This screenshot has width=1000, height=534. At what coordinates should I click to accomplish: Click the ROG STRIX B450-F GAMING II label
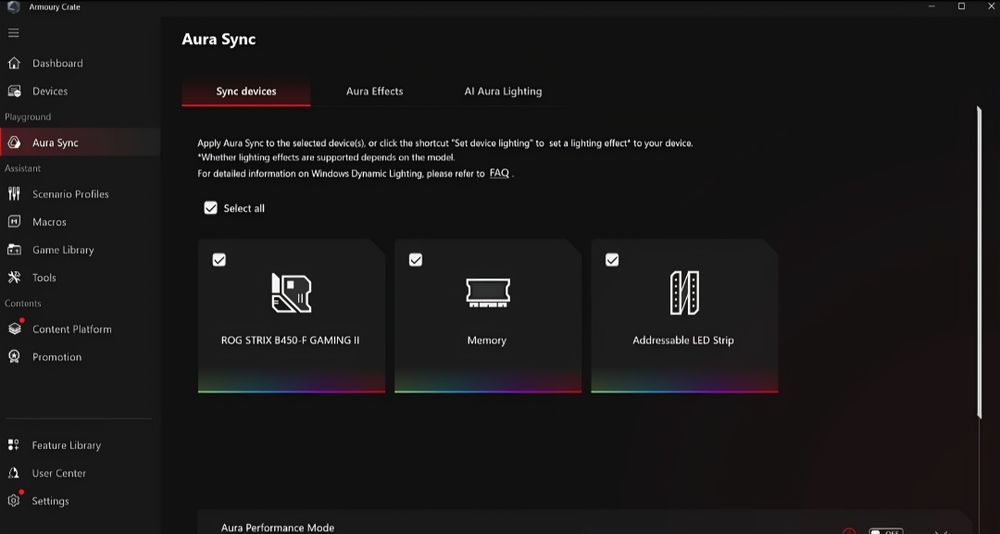pyautogui.click(x=290, y=340)
